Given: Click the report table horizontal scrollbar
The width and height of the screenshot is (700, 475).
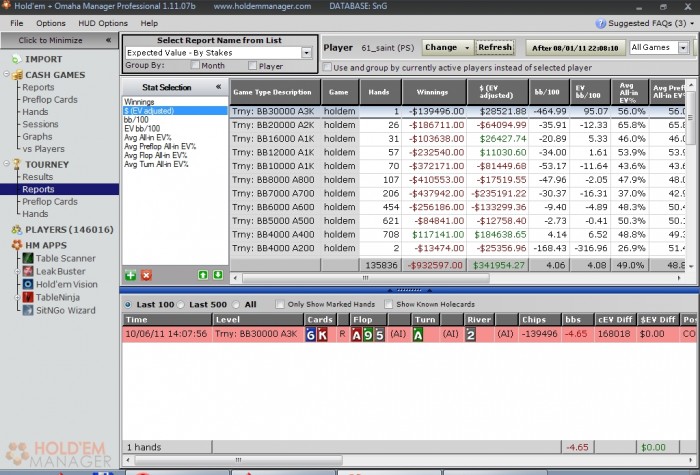Looking at the screenshot, I should point(366,278).
